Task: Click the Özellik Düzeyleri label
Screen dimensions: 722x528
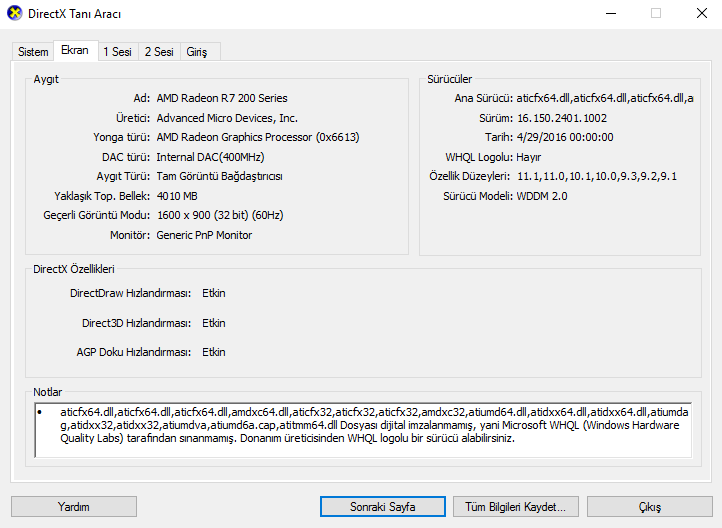Action: tap(470, 176)
